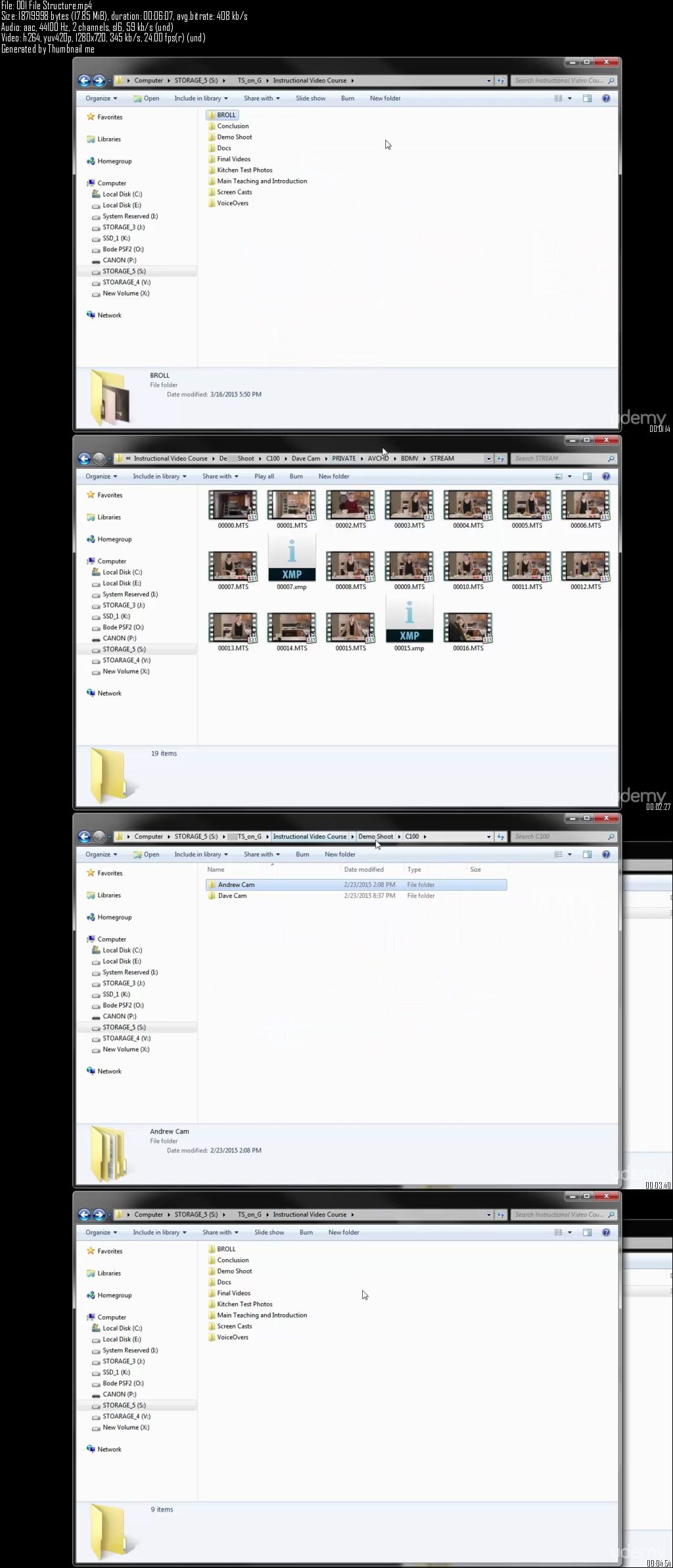Select the 00006.MTS video file

[586, 510]
